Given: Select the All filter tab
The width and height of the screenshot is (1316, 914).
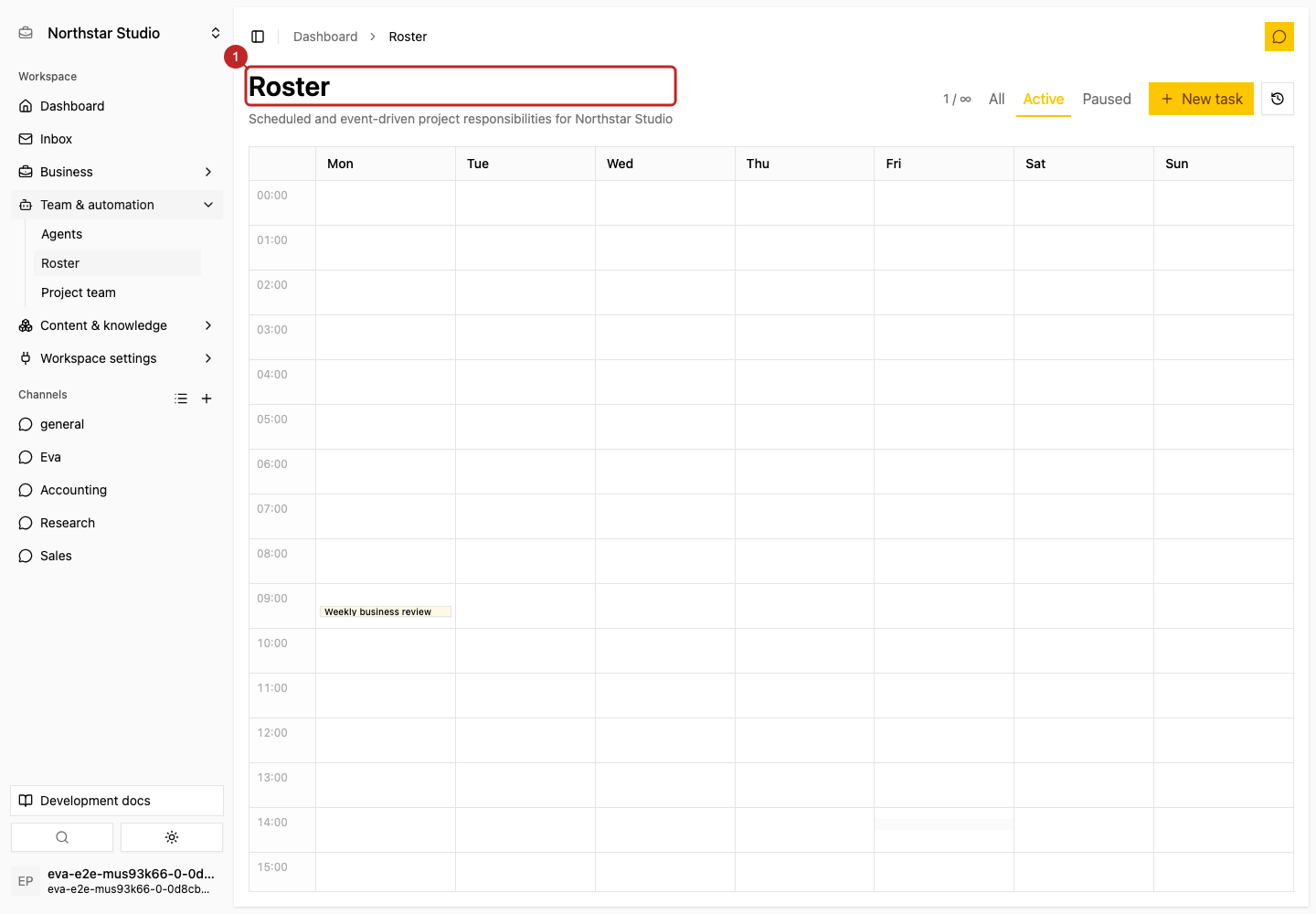Looking at the screenshot, I should pyautogui.click(x=997, y=99).
